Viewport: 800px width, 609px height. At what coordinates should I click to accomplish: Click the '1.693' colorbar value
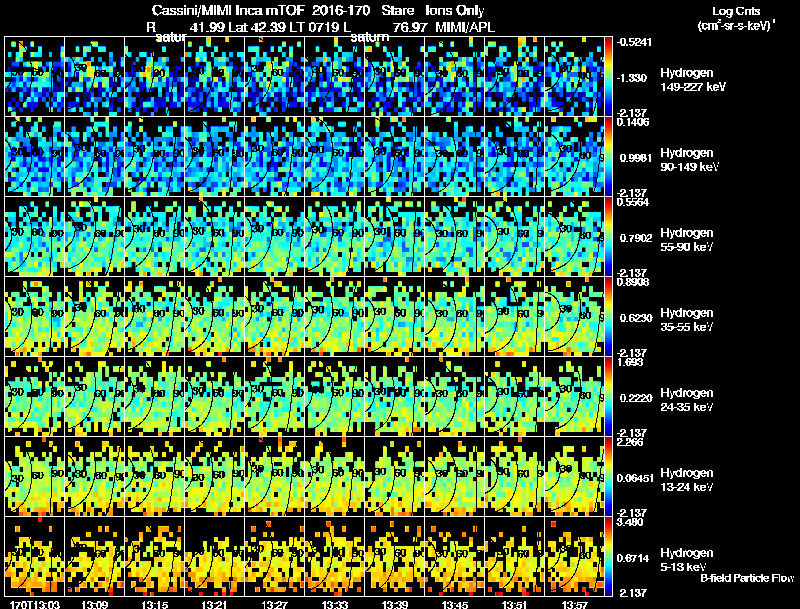[x=630, y=362]
